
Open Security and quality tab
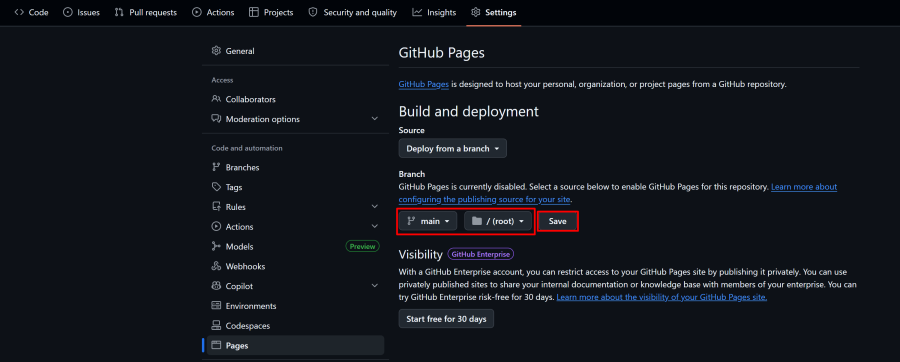coord(352,12)
